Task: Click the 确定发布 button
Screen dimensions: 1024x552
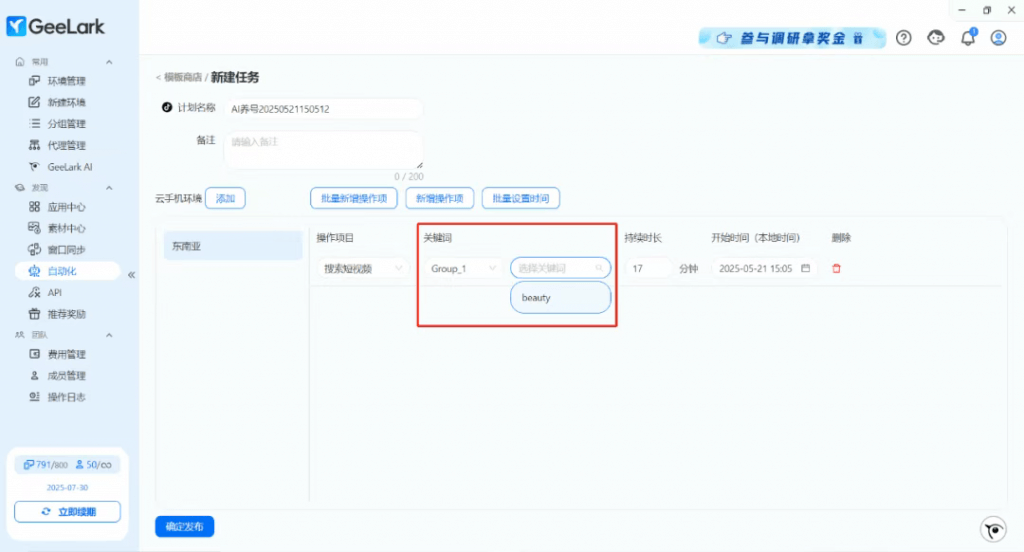Action: [184, 526]
